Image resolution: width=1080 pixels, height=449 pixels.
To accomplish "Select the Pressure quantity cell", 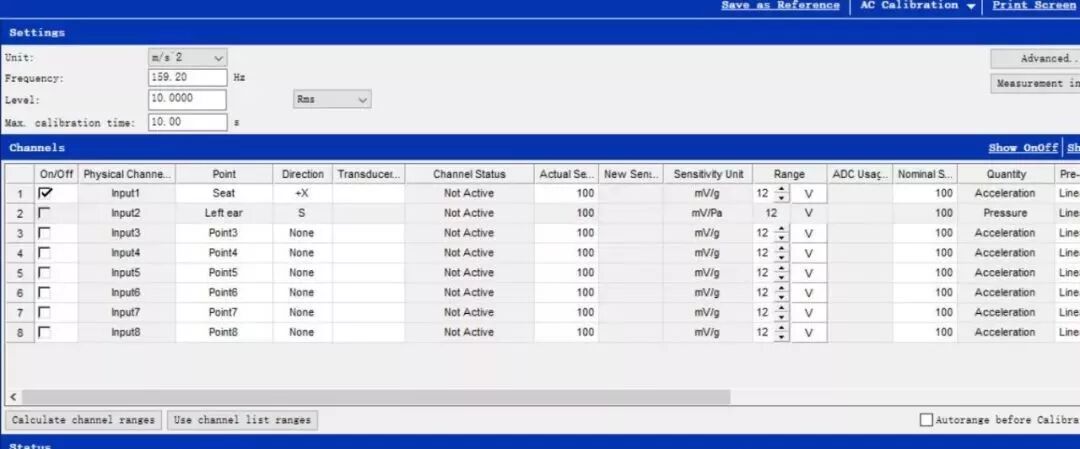I will pos(1006,213).
